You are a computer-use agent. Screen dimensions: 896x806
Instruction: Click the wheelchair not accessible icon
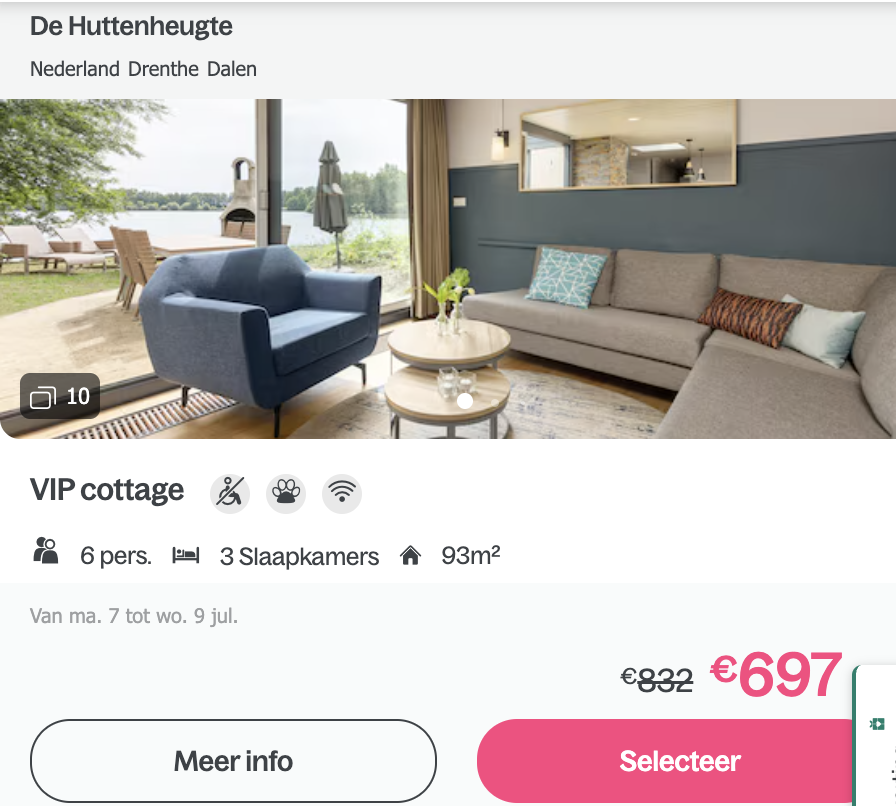tap(230, 493)
